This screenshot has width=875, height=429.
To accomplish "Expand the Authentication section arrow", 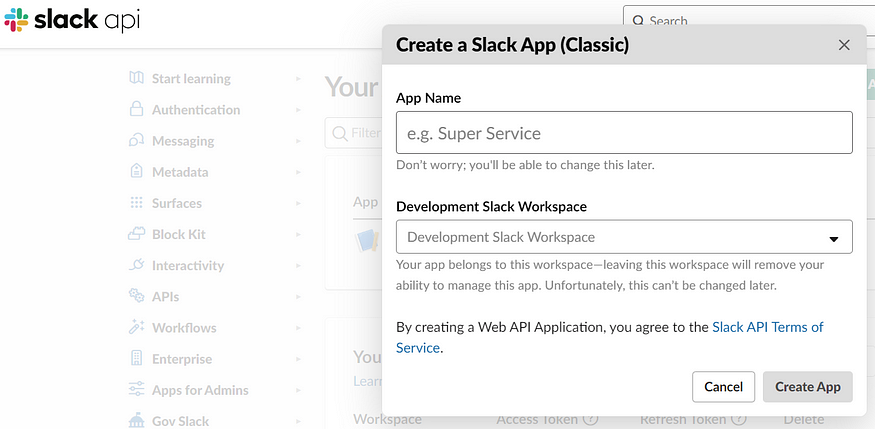I will coord(299,110).
